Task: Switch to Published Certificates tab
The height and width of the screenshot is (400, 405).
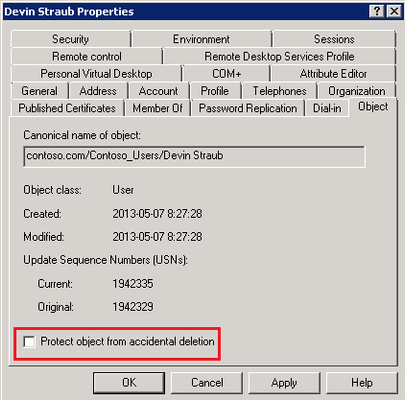Action: [67, 108]
